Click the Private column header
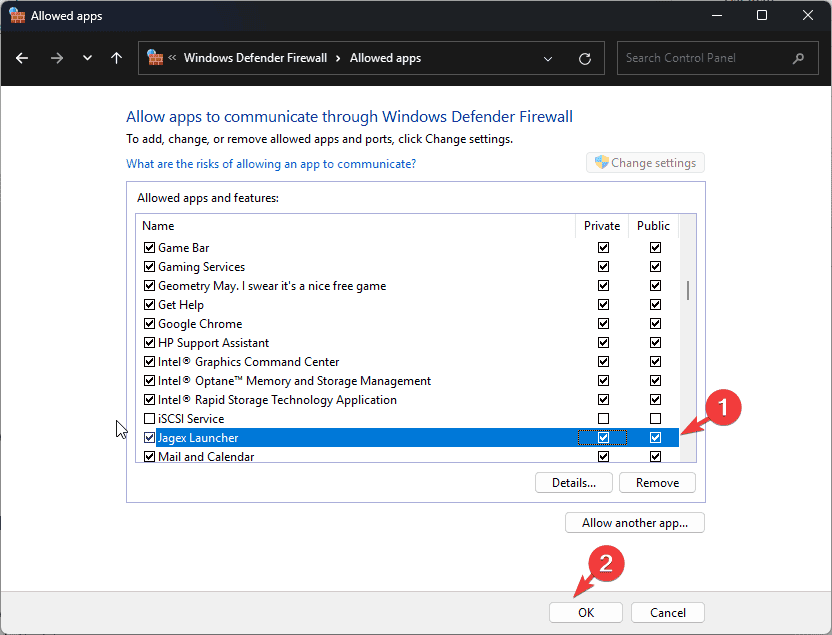 pos(602,225)
